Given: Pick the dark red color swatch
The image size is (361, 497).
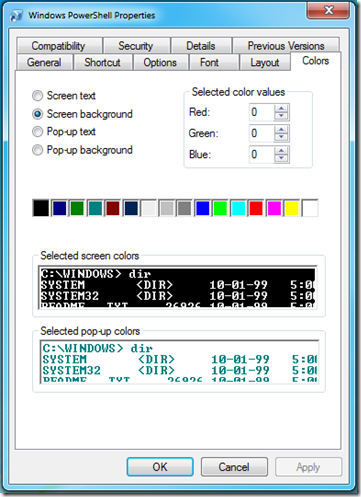Looking at the screenshot, I should [113, 208].
